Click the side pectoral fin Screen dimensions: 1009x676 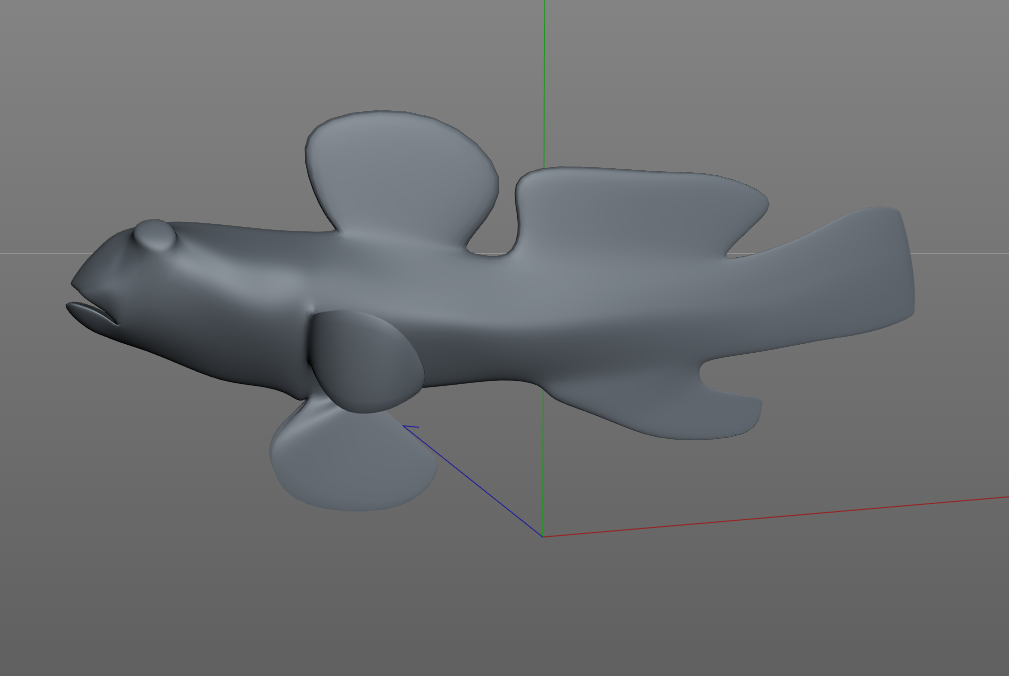(x=366, y=361)
